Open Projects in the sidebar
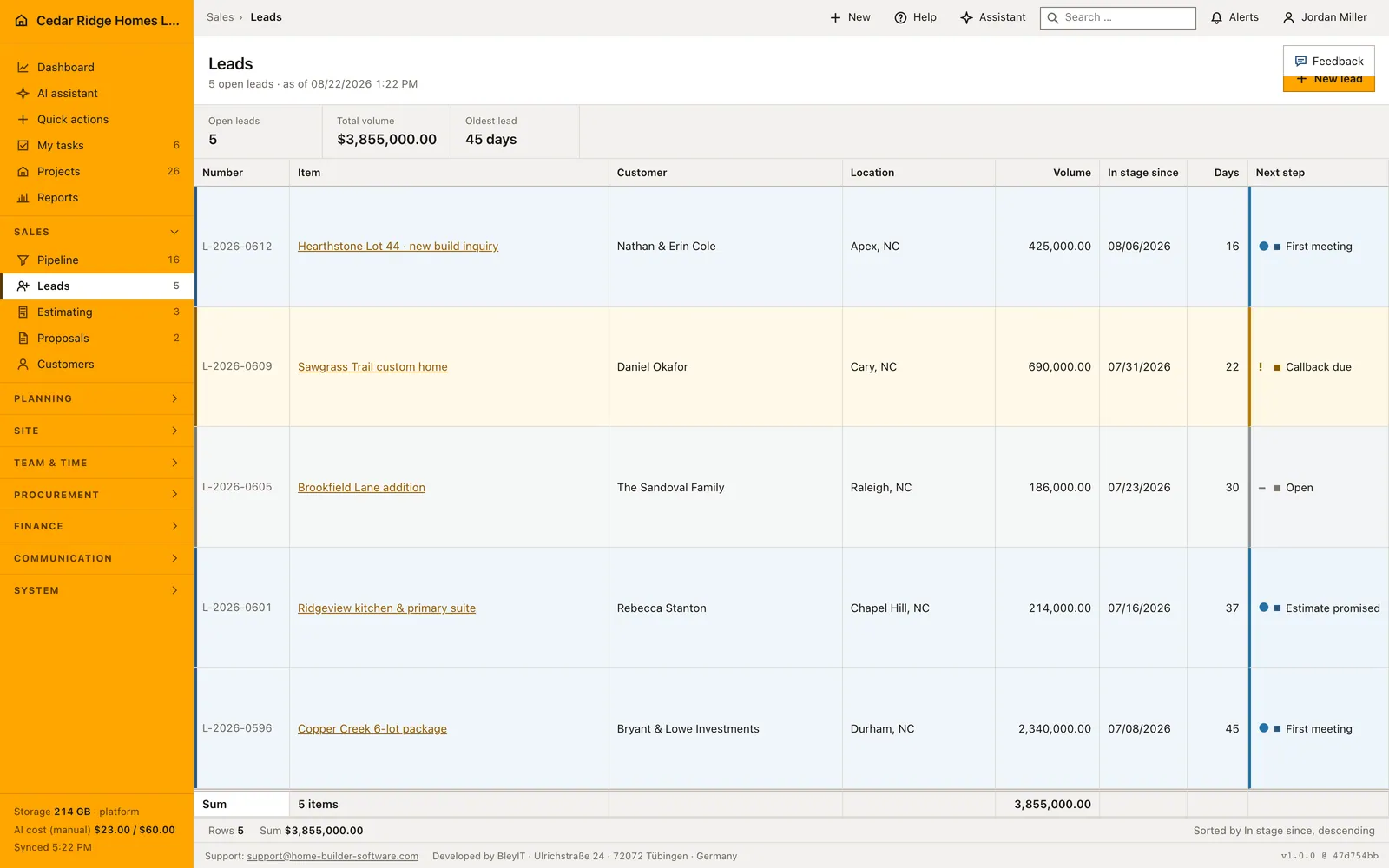 [x=96, y=172]
